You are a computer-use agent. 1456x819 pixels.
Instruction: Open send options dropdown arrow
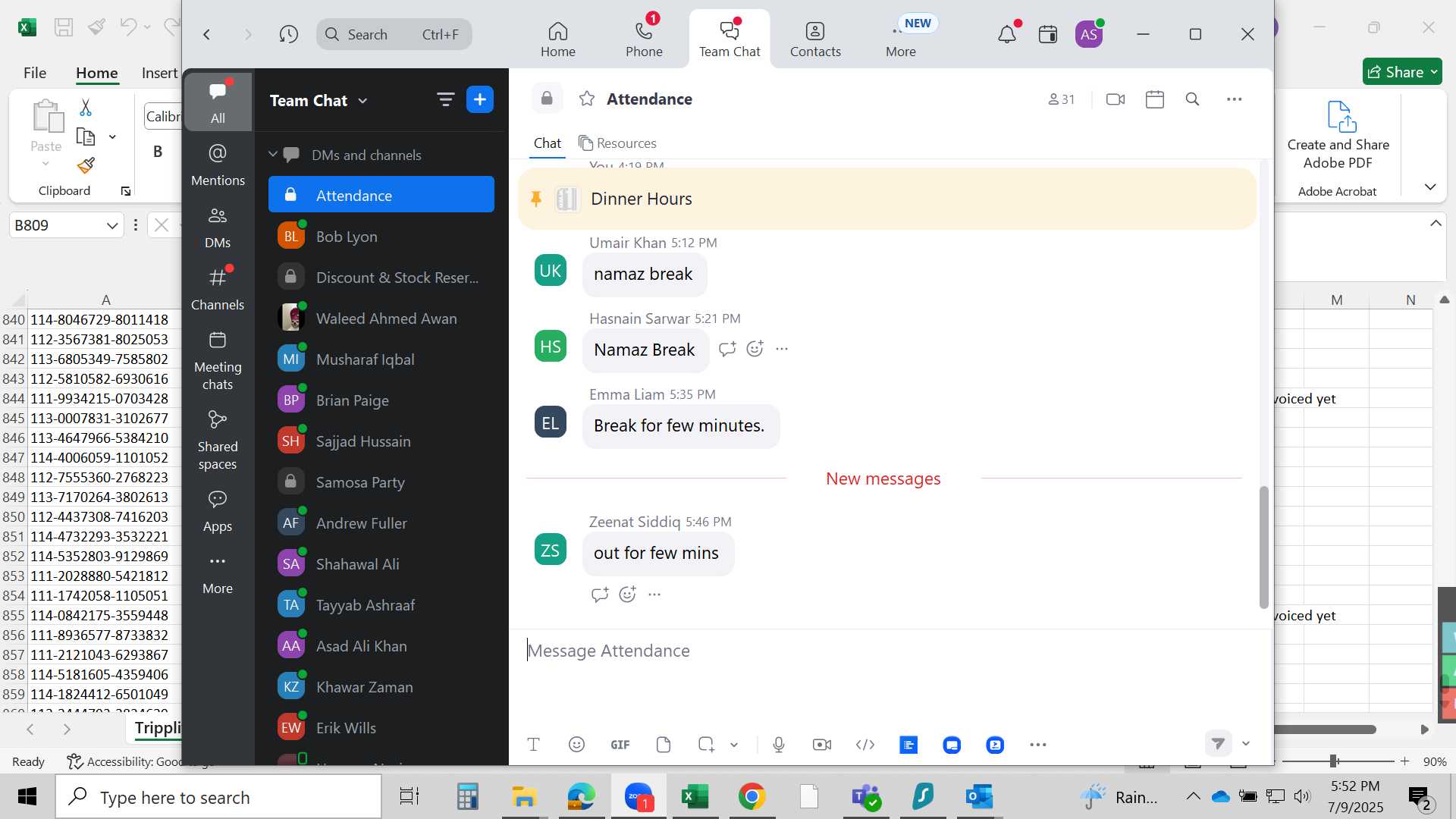pyautogui.click(x=1246, y=744)
